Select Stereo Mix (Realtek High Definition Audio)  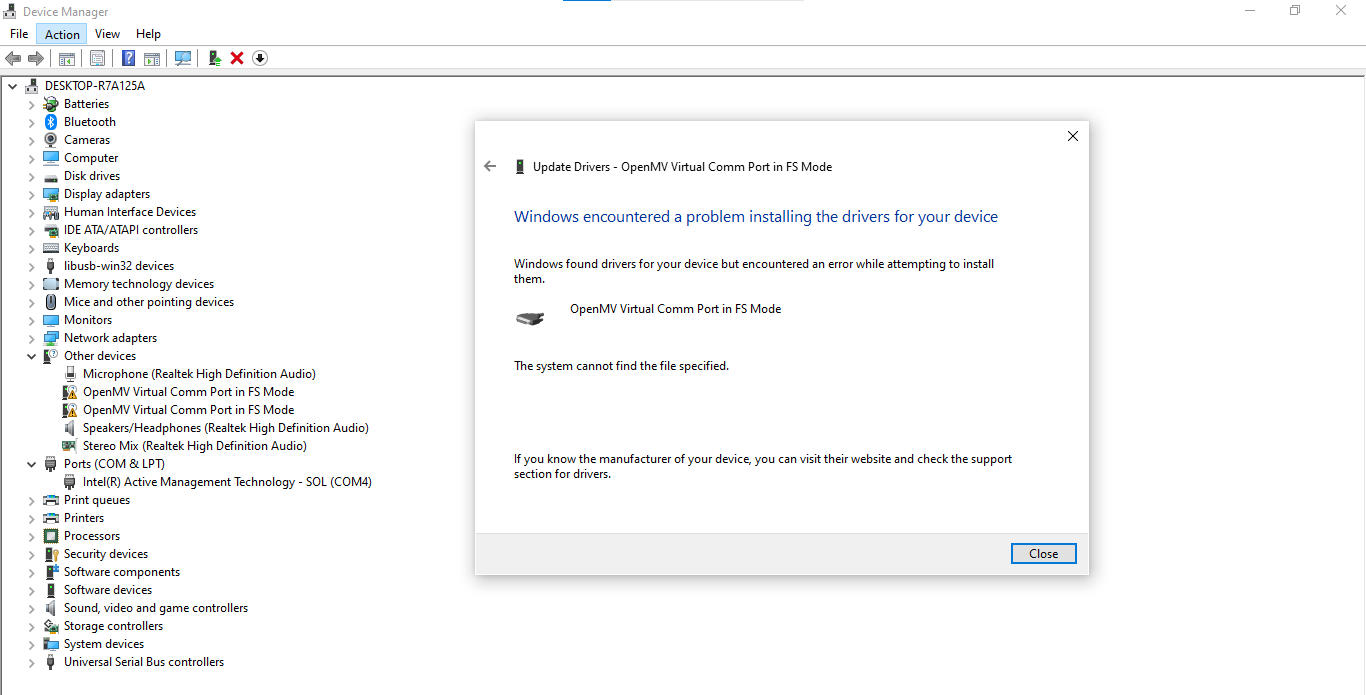tap(194, 446)
